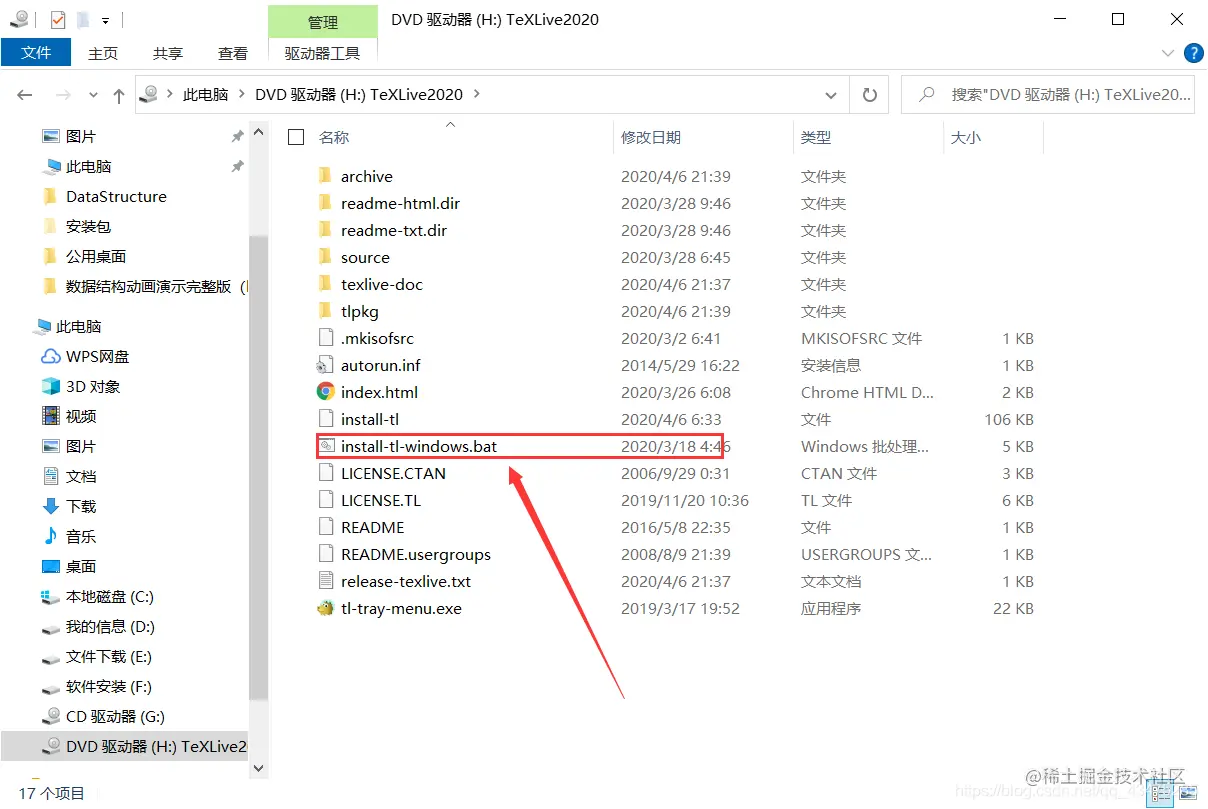Click DVD 驱动器 (H:) TeXLive2020 breadcrumb segment

pyautogui.click(x=359, y=94)
